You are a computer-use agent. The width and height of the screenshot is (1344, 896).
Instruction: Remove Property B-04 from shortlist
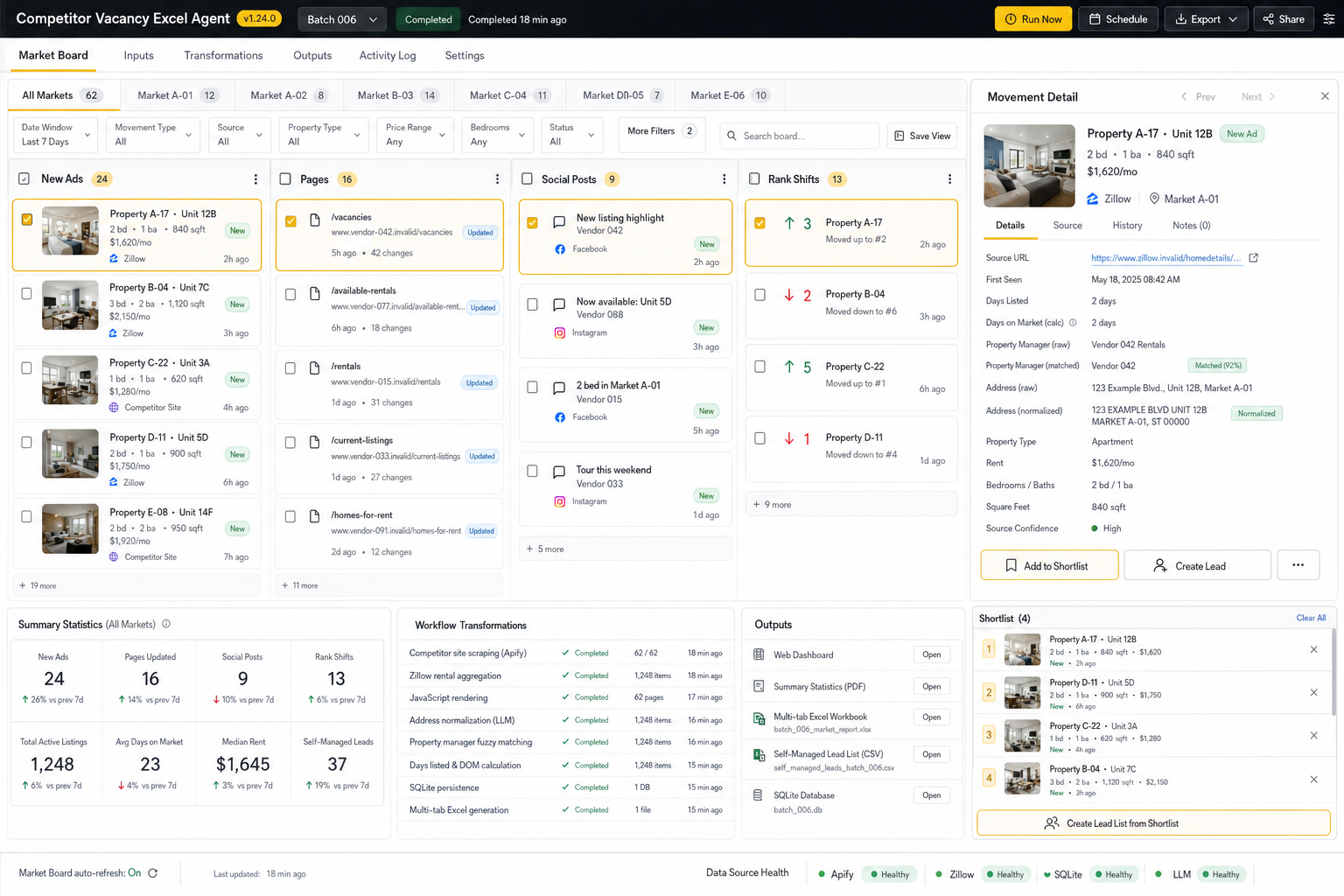(1313, 779)
